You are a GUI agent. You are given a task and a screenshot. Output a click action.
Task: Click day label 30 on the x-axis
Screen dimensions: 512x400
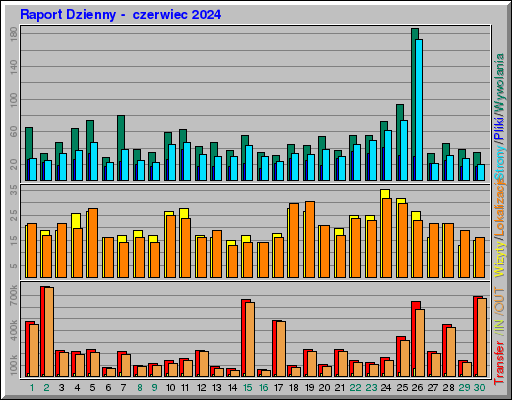coord(479,388)
